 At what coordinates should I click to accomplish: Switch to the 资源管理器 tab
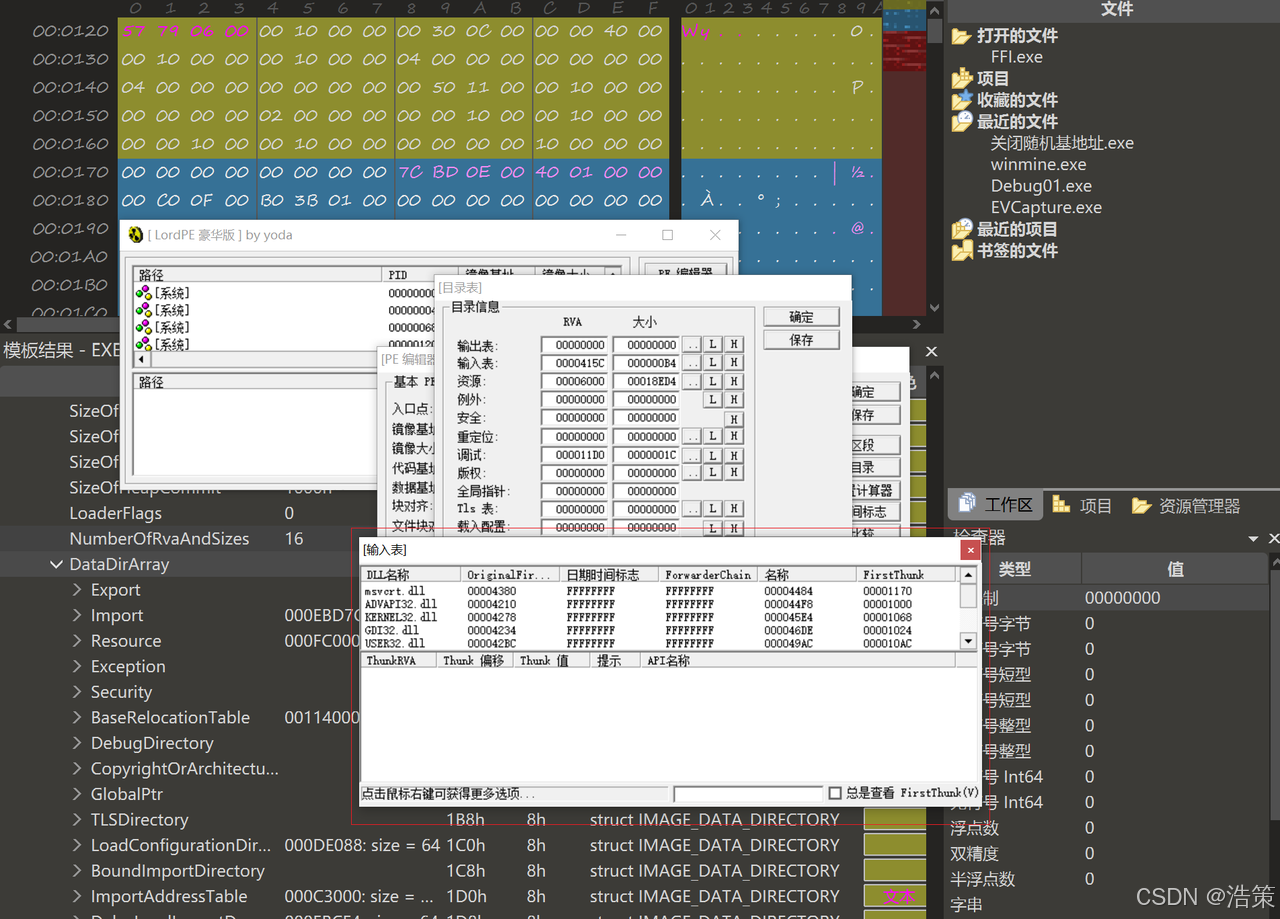[1186, 505]
